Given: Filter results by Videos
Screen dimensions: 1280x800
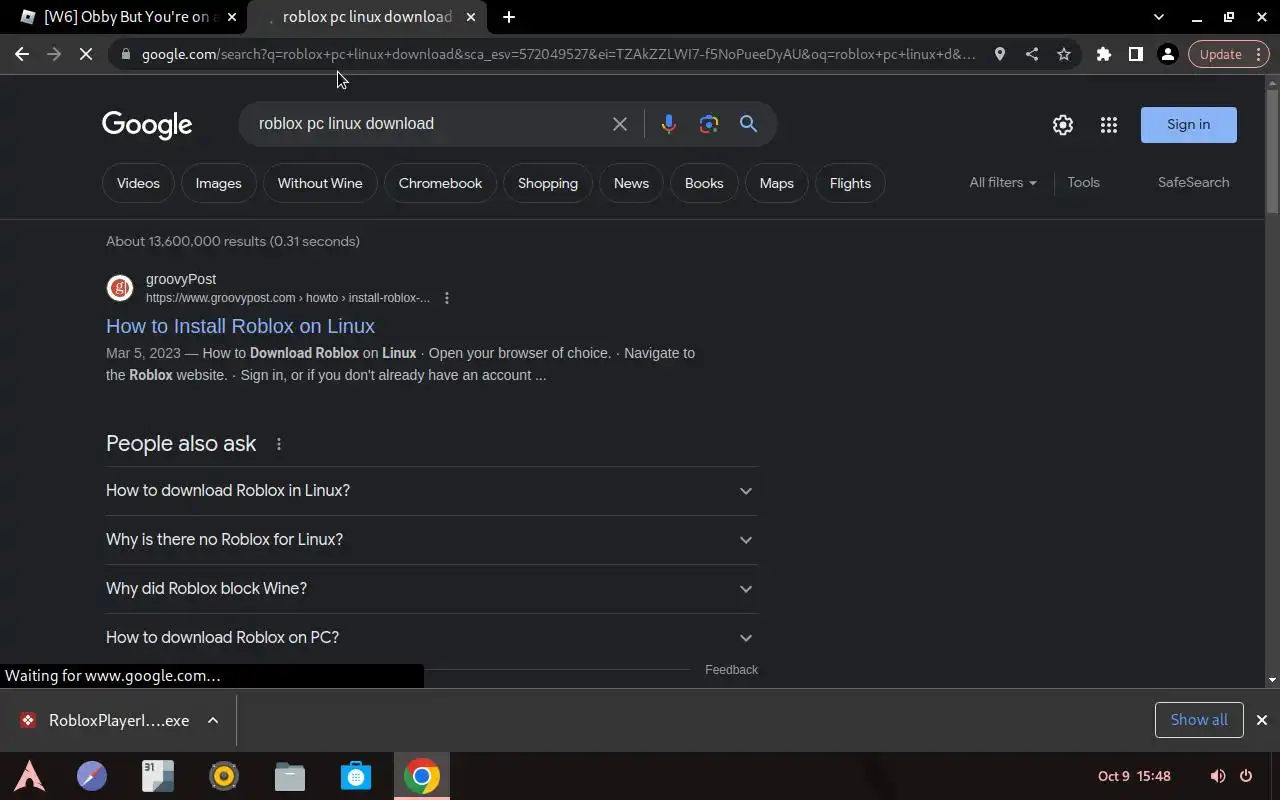Looking at the screenshot, I should pos(138,183).
